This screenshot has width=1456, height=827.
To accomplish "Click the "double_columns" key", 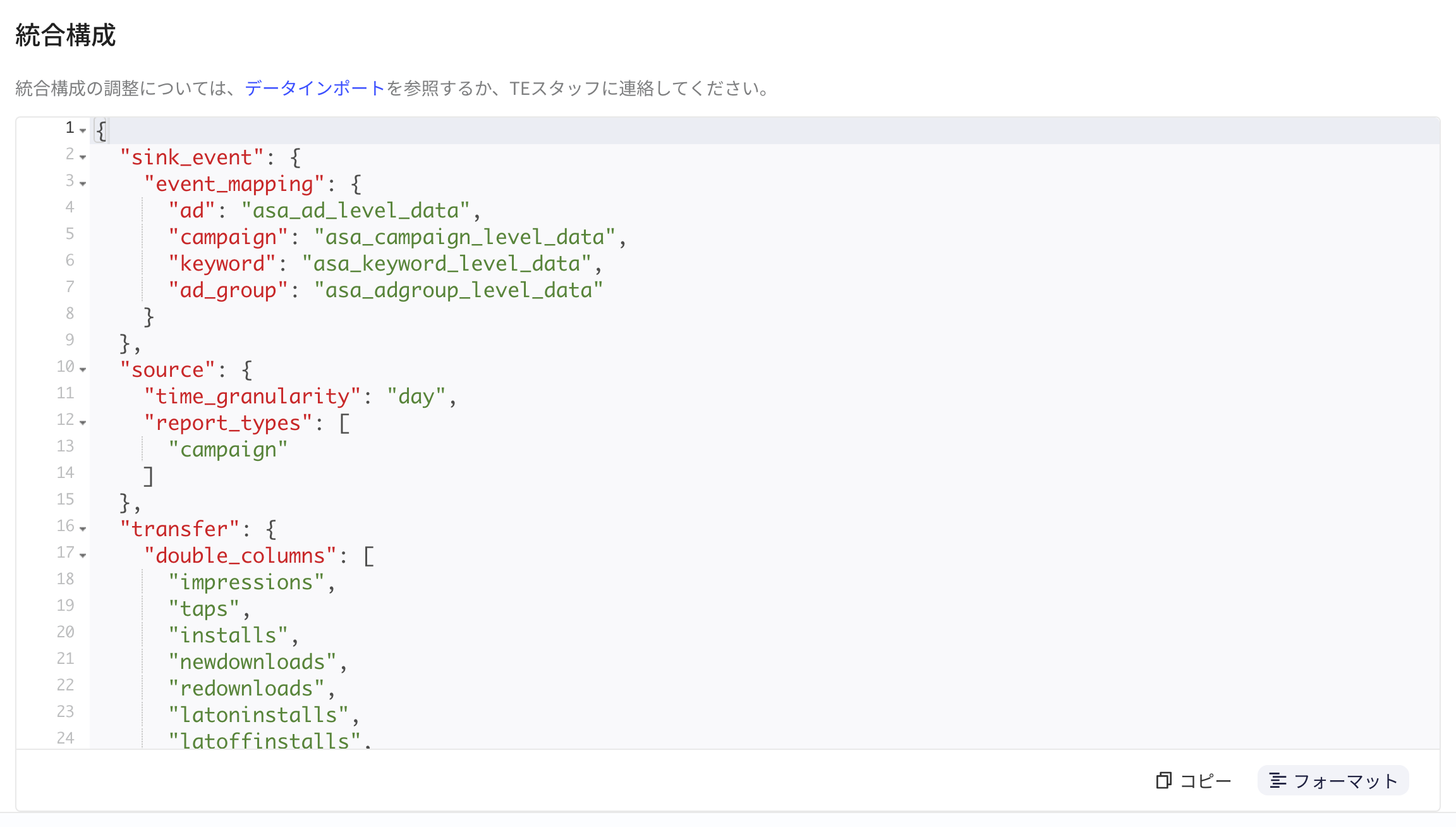I will click(x=240, y=556).
